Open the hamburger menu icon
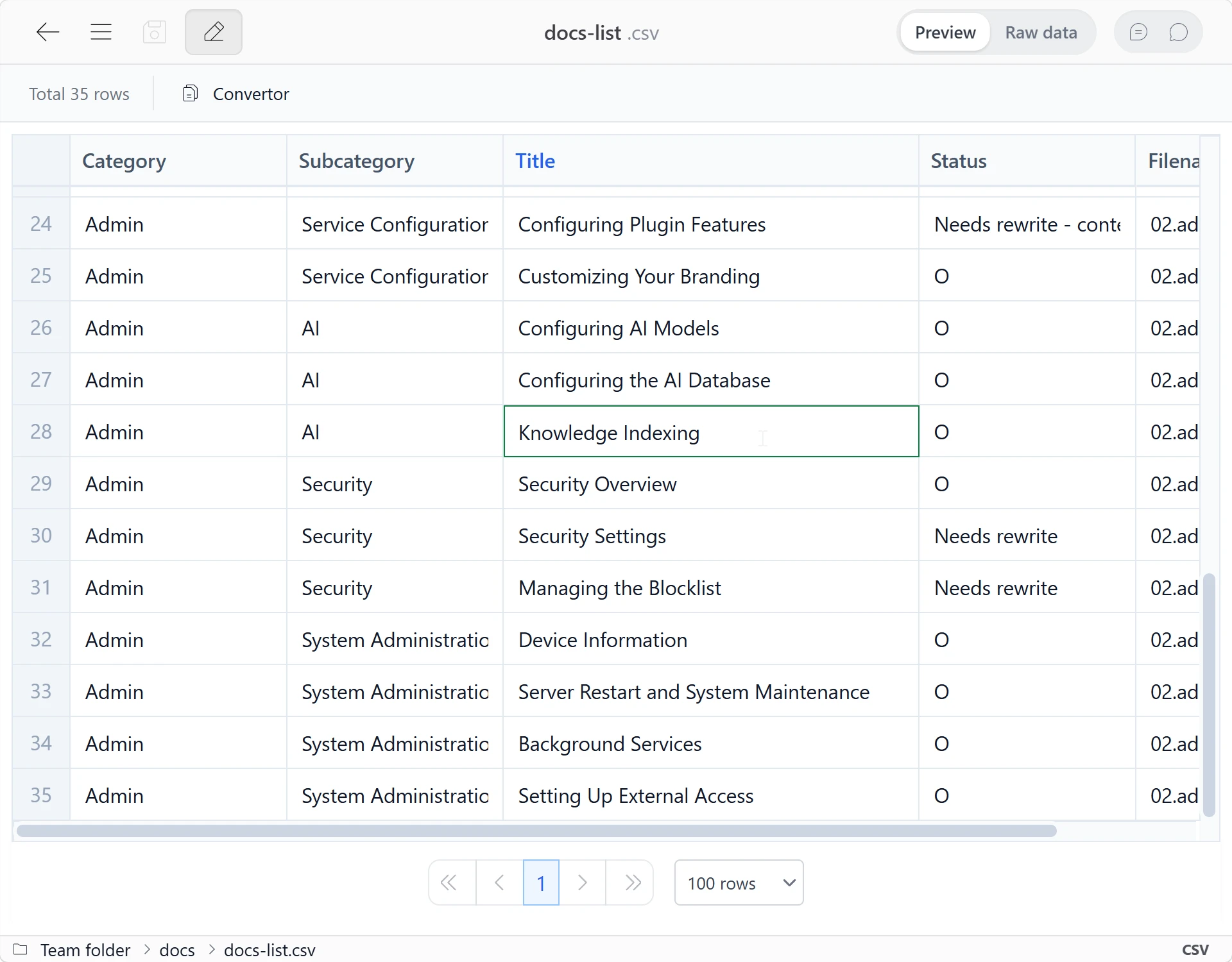 click(101, 32)
